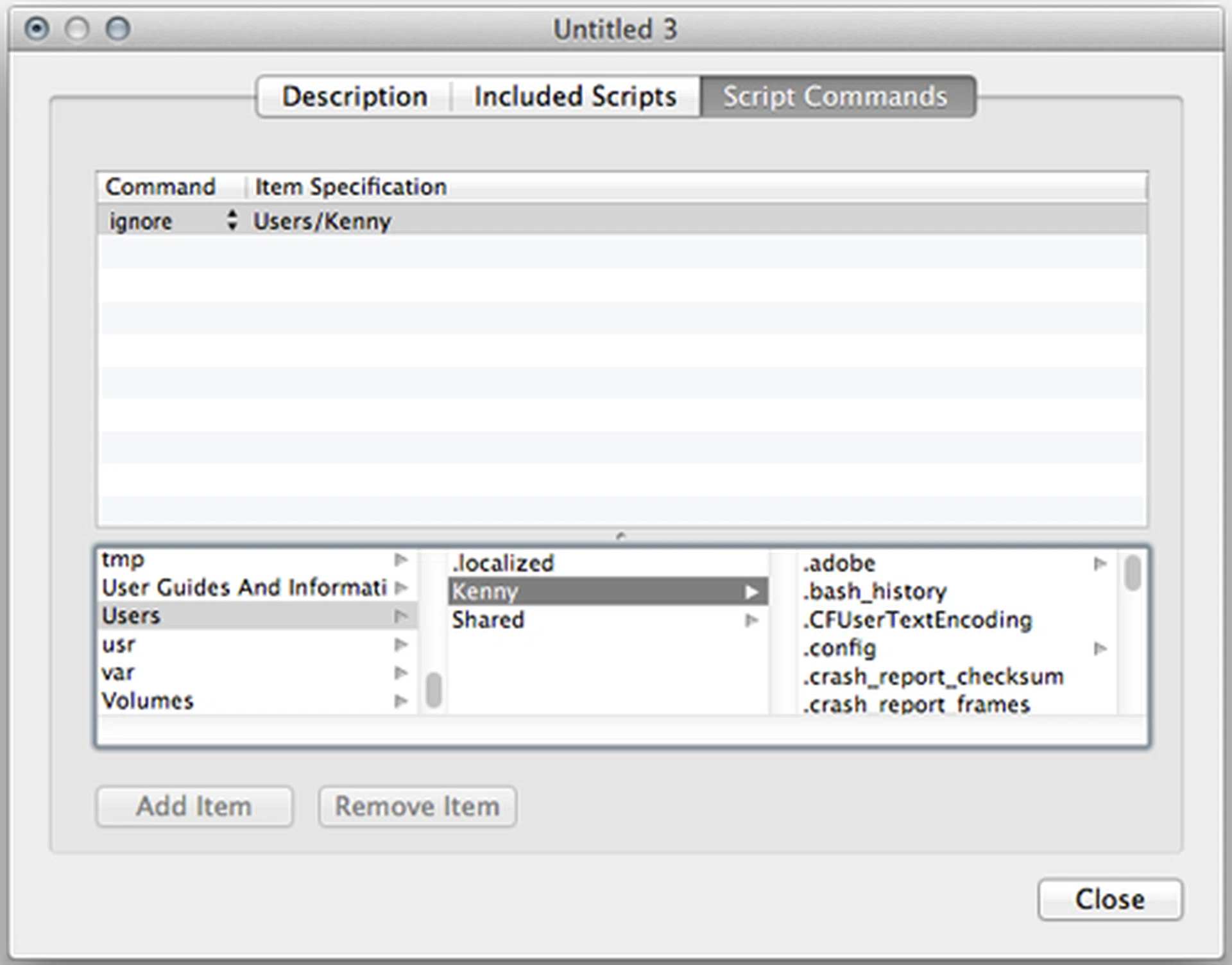The width and height of the screenshot is (1232, 965).
Task: Click the Add Item button
Action: click(x=194, y=807)
